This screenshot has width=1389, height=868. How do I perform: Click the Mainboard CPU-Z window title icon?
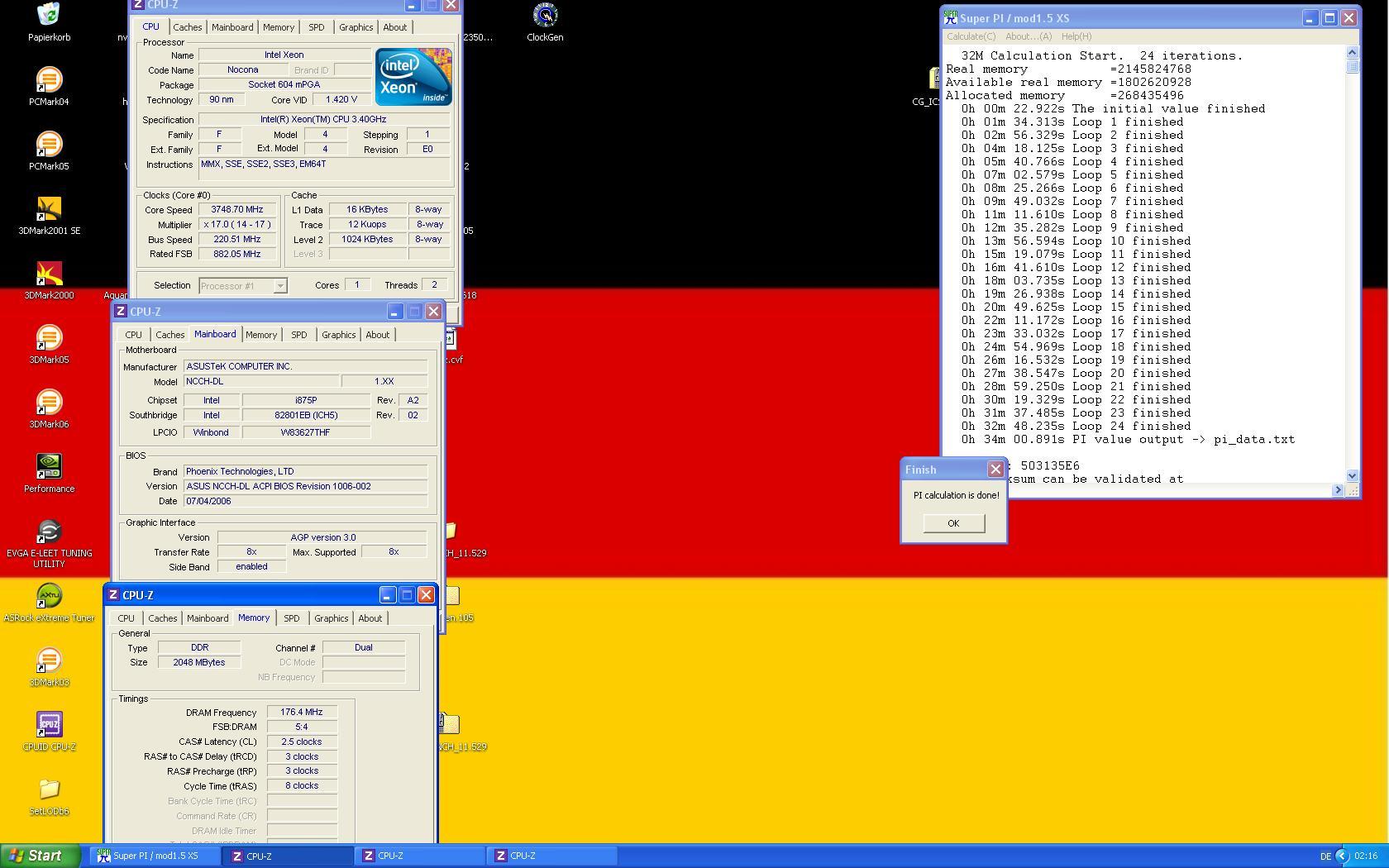[121, 311]
